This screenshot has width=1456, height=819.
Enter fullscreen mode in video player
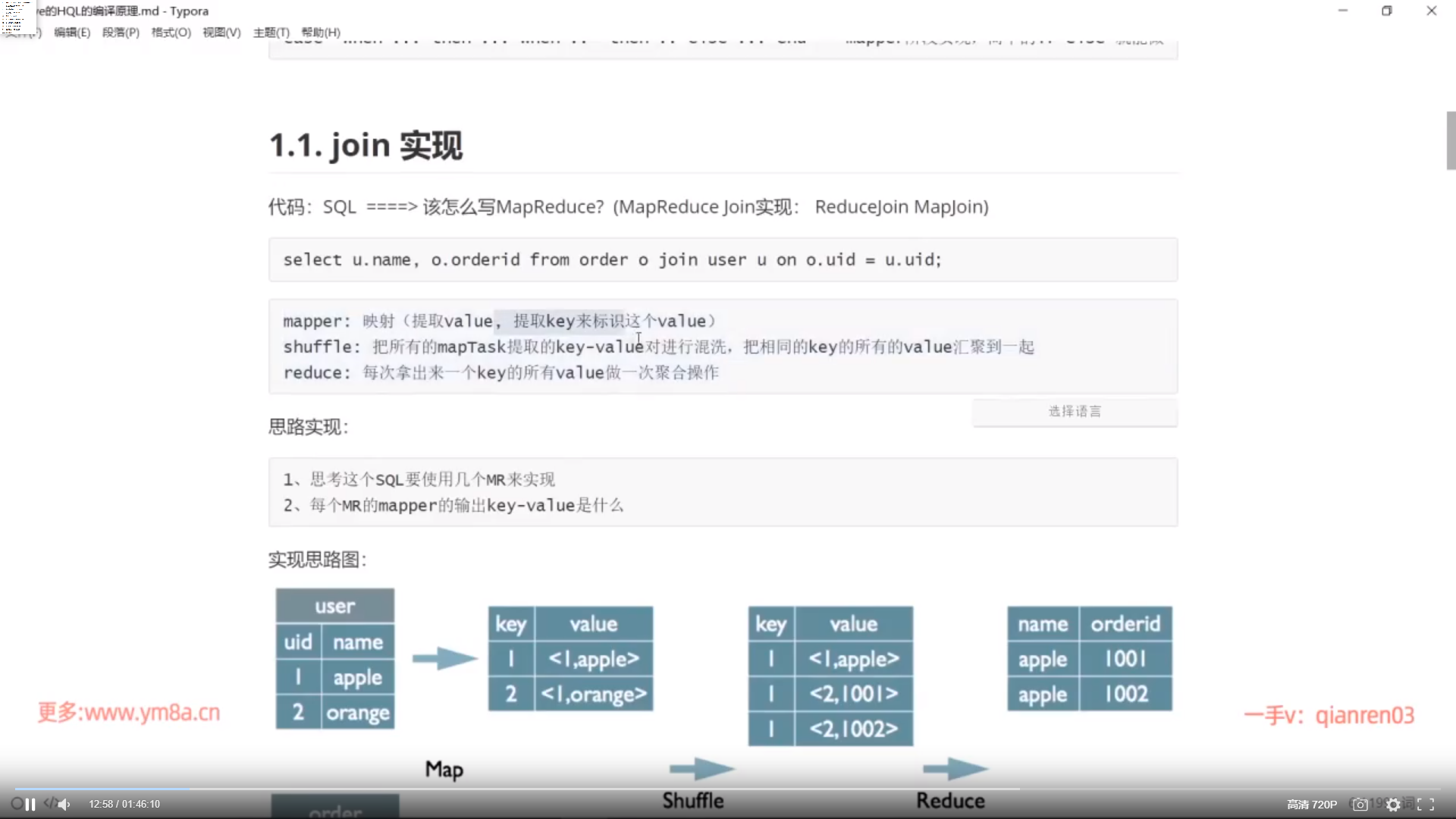pyautogui.click(x=1426, y=805)
